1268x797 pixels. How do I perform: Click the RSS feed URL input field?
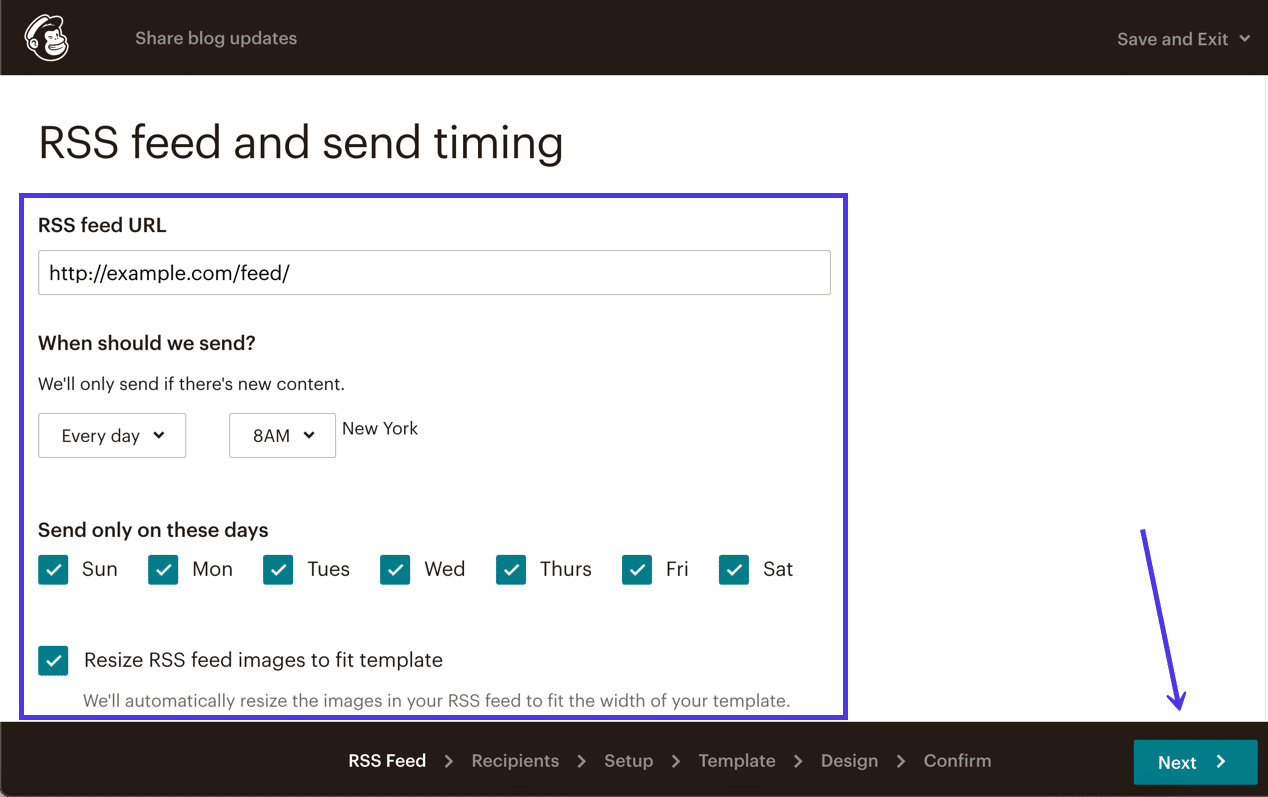tap(434, 272)
